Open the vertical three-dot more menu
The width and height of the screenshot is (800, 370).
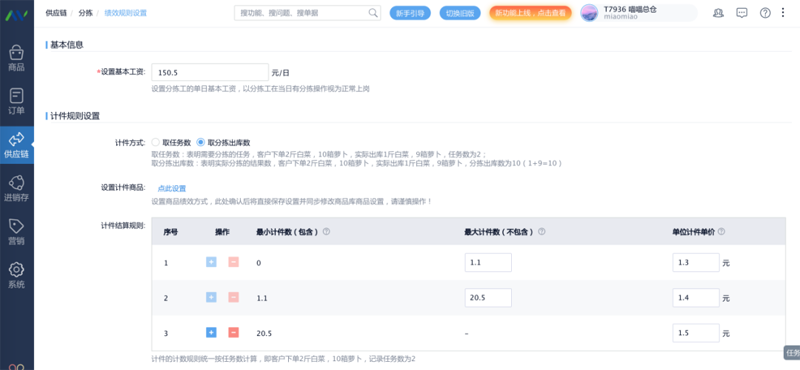(783, 13)
